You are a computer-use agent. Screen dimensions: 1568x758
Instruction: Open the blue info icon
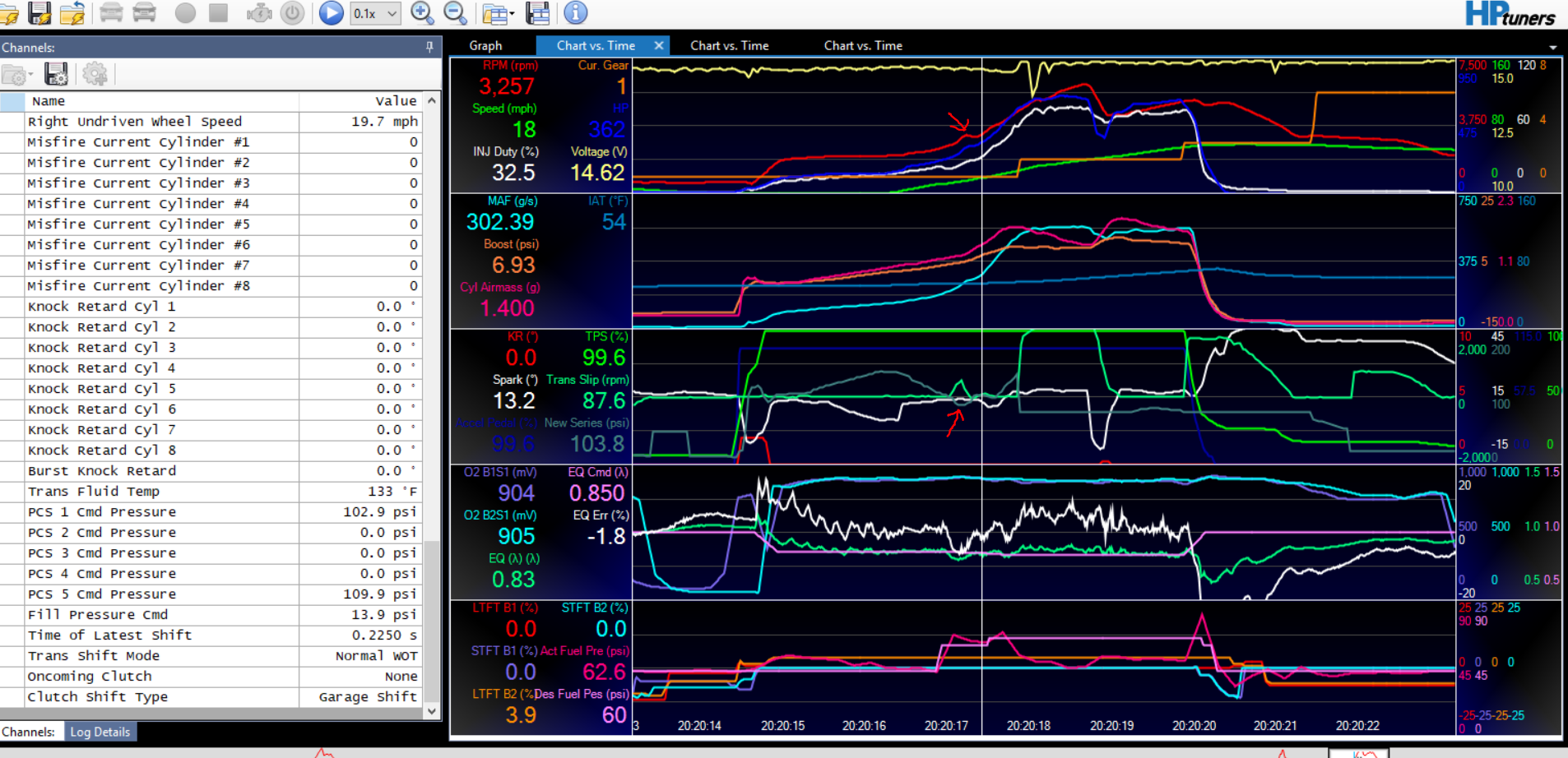tap(575, 12)
